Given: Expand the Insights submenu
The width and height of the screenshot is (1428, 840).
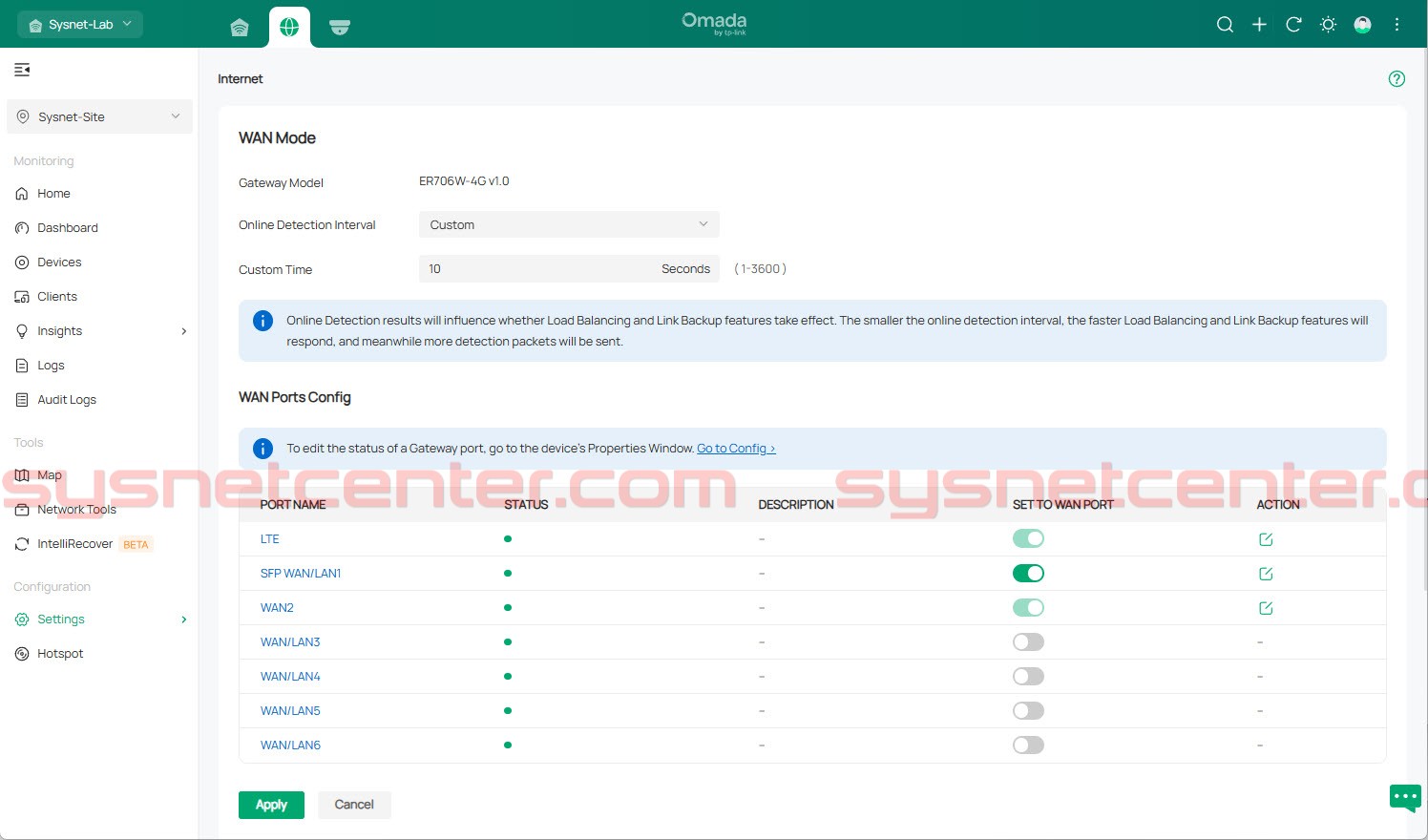Looking at the screenshot, I should point(183,331).
